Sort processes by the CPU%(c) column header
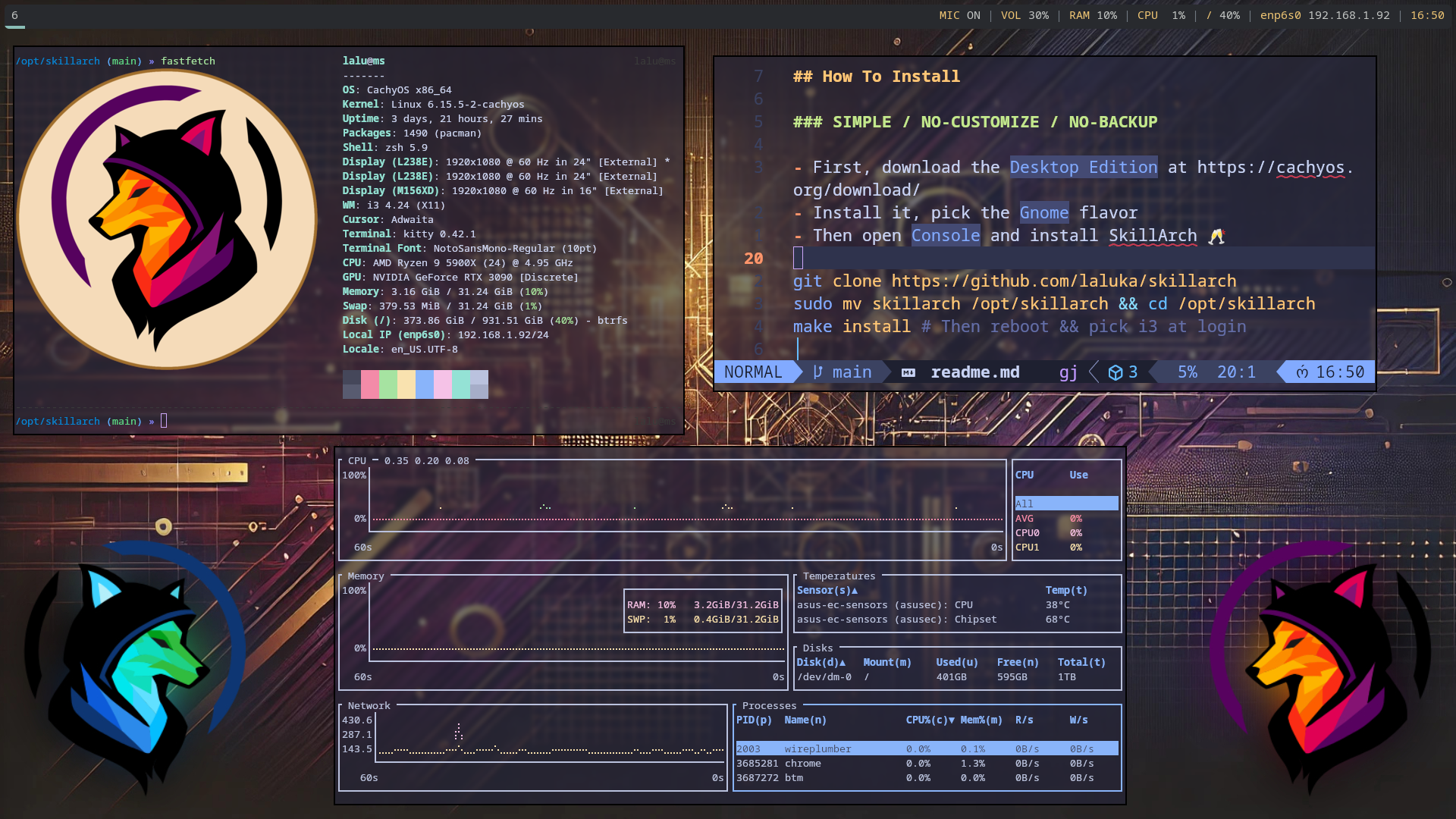This screenshot has width=1456, height=819. 930,720
